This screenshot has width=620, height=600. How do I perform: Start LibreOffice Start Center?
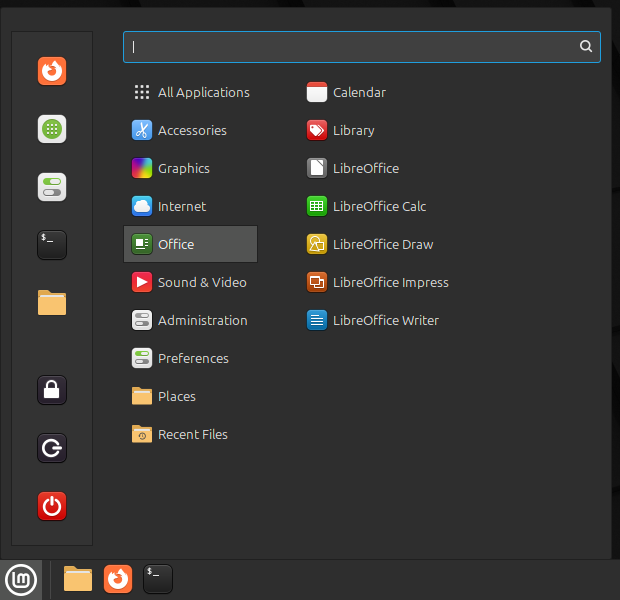pyautogui.click(x=353, y=168)
